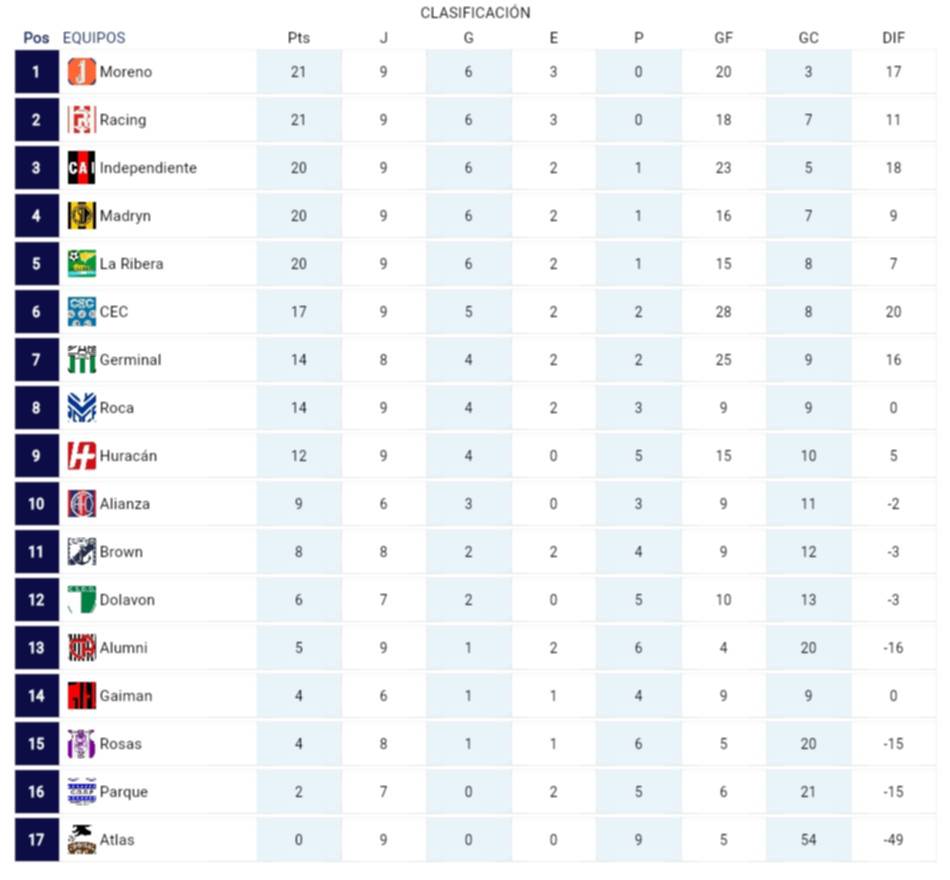Click the DIF column header

pyautogui.click(x=893, y=38)
